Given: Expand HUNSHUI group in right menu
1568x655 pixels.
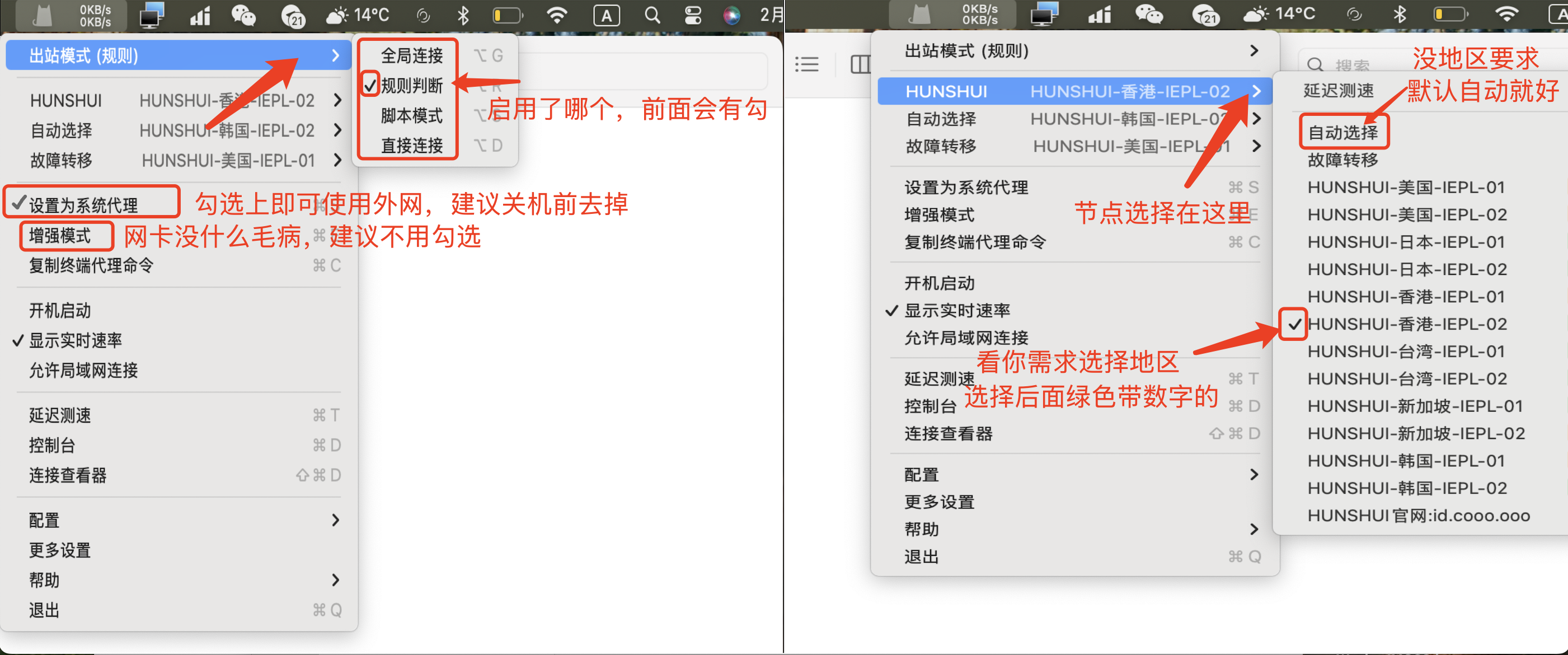Looking at the screenshot, I should [x=1075, y=91].
